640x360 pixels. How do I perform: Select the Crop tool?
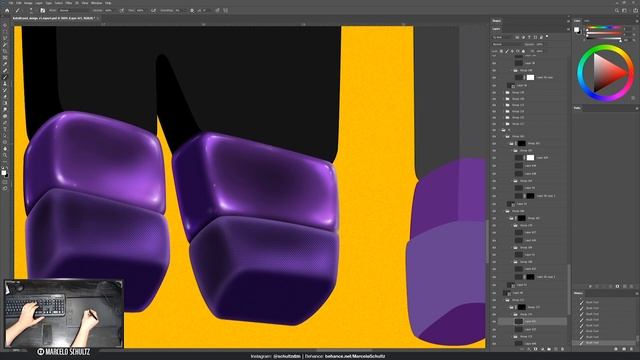(5, 52)
